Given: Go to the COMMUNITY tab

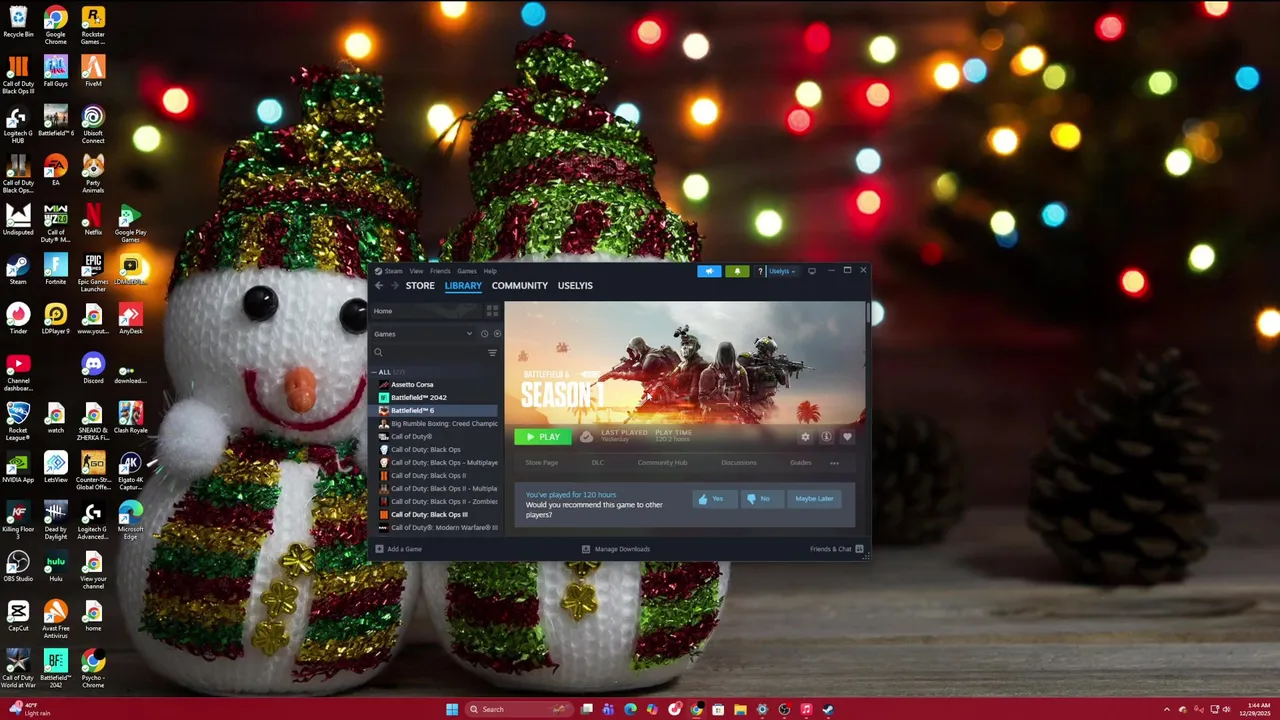Looking at the screenshot, I should pos(520,286).
